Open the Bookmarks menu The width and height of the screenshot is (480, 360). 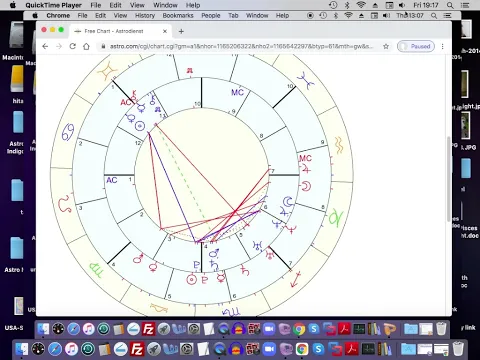[x=178, y=16]
